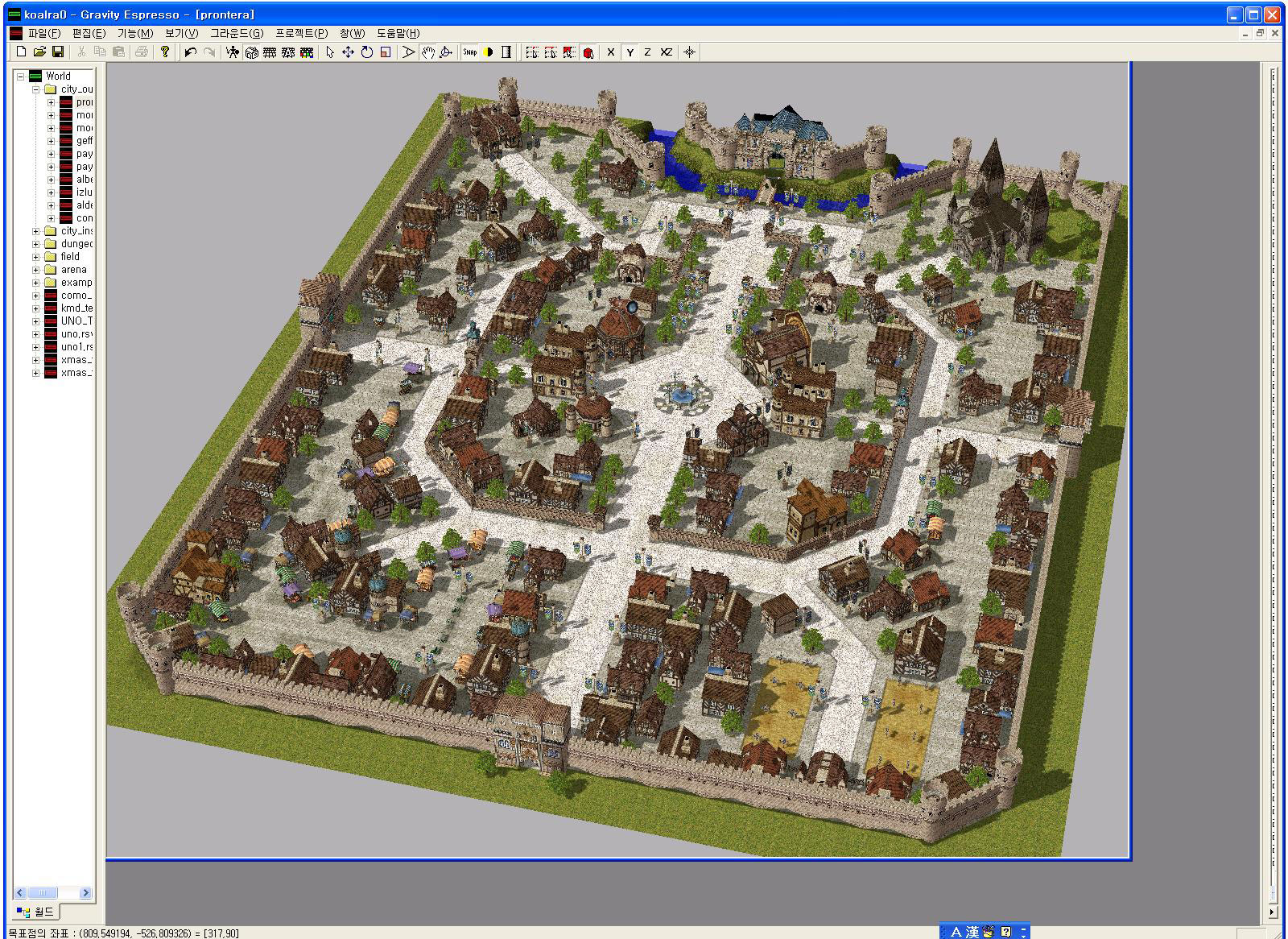Click the vertical bars icon beside half-circle

[x=506, y=52]
